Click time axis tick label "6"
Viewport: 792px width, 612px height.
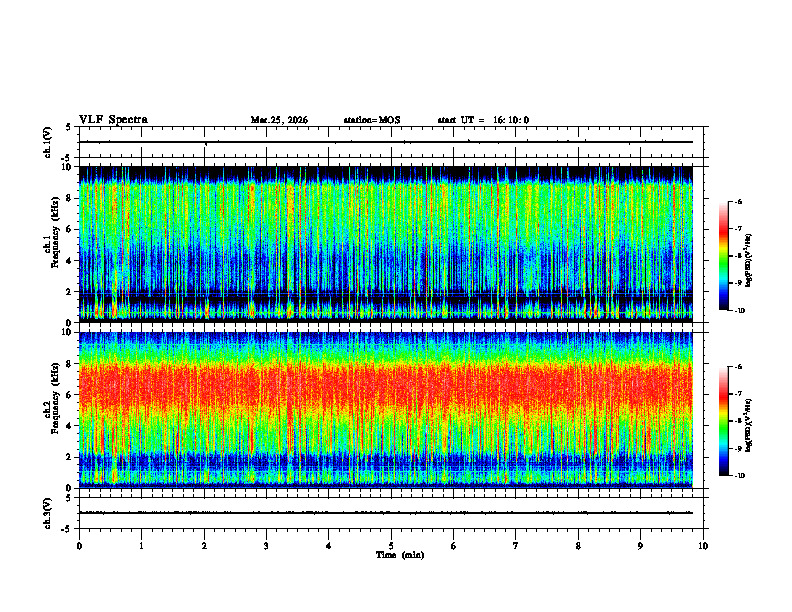[x=454, y=546]
